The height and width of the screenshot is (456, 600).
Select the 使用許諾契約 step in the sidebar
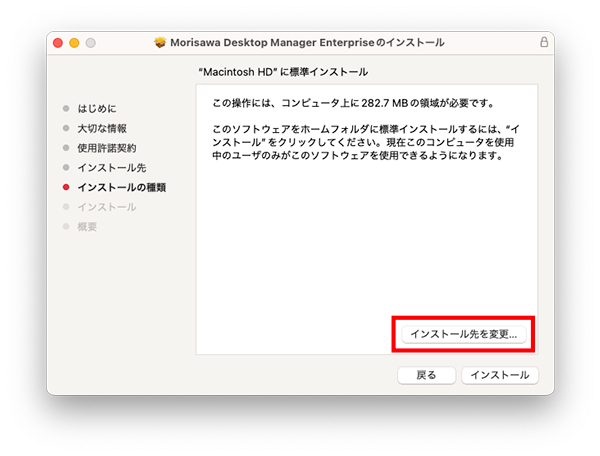coord(107,148)
